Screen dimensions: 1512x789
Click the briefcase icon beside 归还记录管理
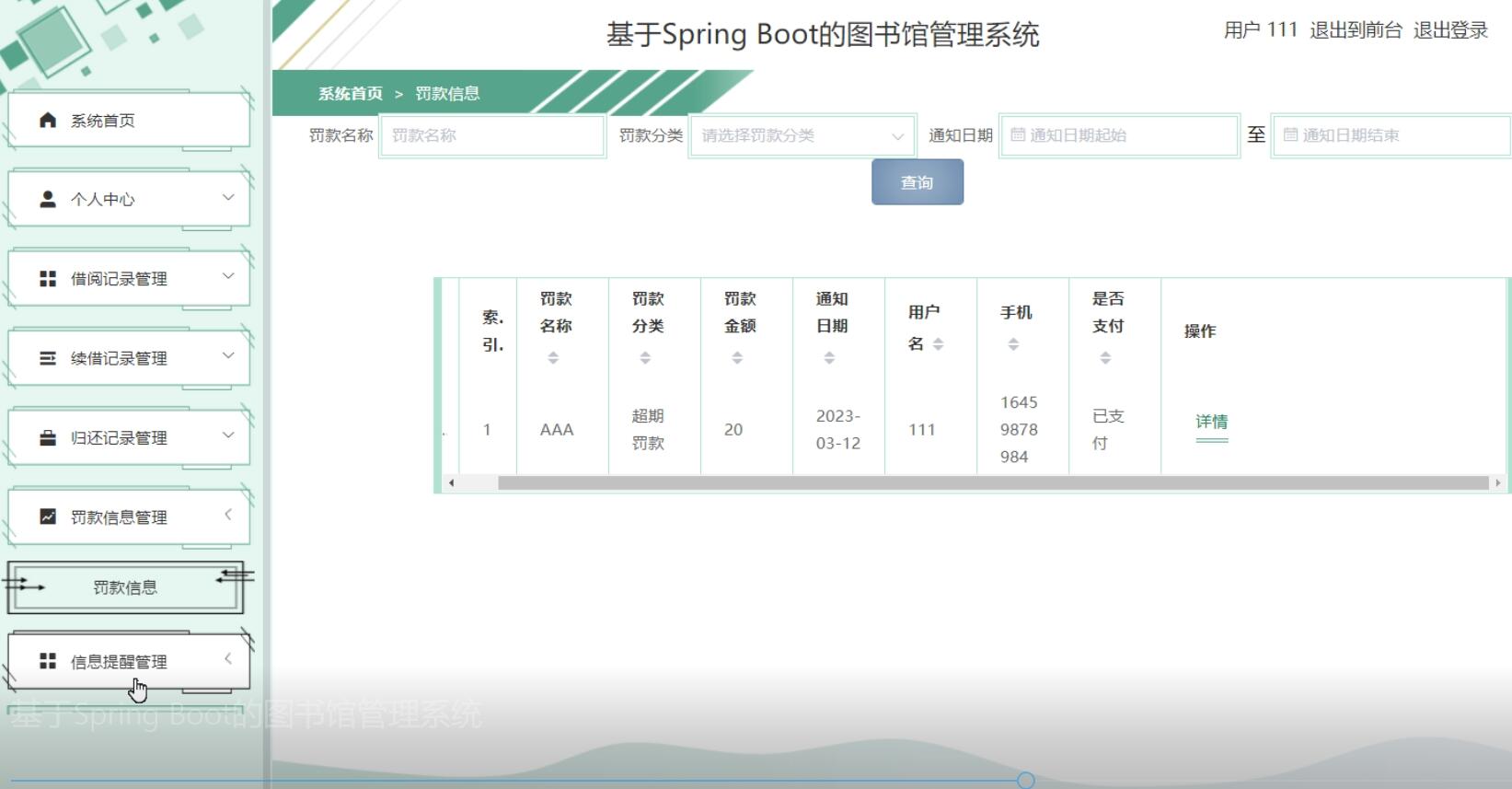point(48,437)
